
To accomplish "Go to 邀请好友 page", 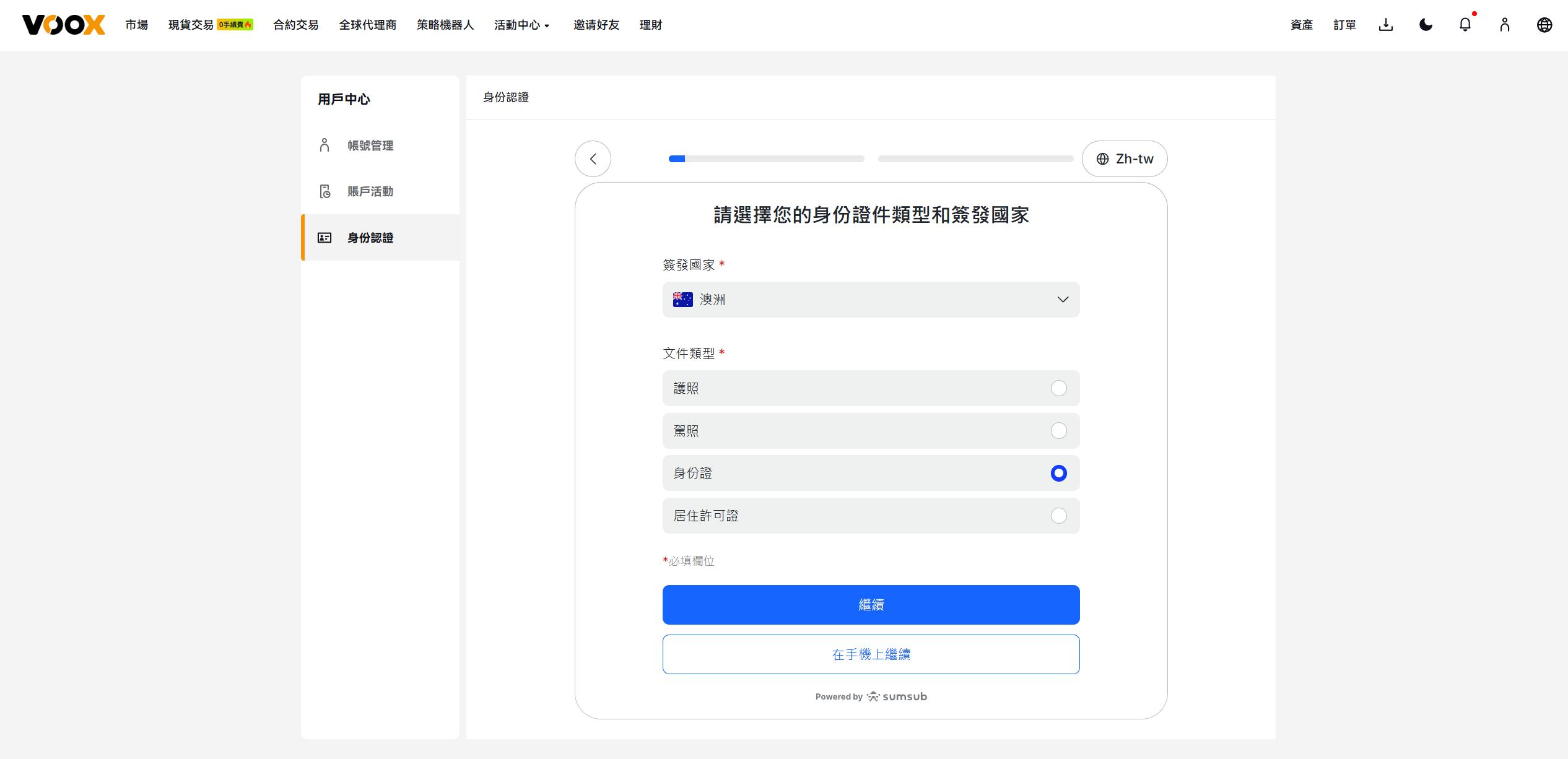I will [x=596, y=25].
